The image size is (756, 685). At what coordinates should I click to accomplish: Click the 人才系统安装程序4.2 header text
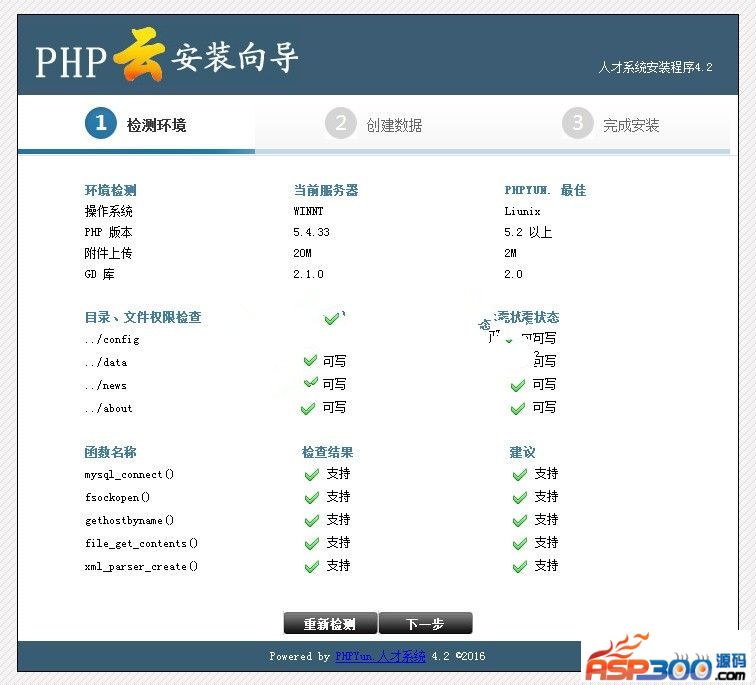(x=655, y=67)
